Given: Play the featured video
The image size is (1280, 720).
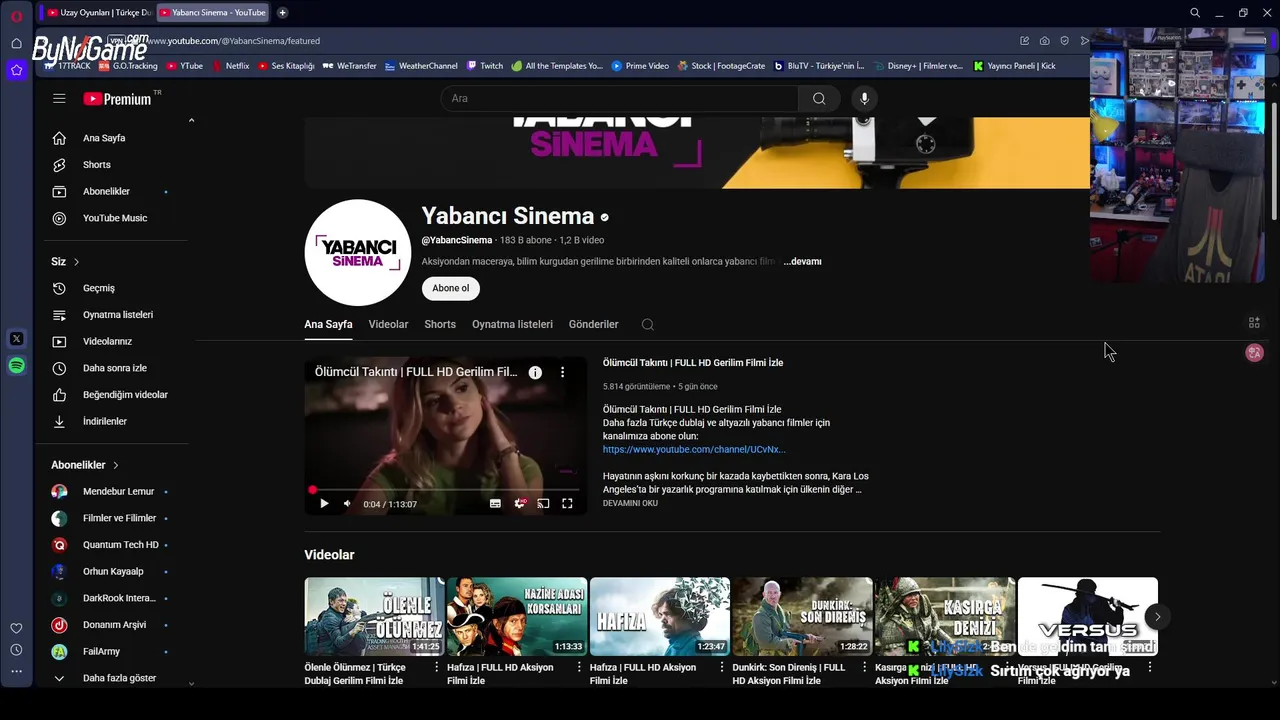Looking at the screenshot, I should tap(324, 504).
